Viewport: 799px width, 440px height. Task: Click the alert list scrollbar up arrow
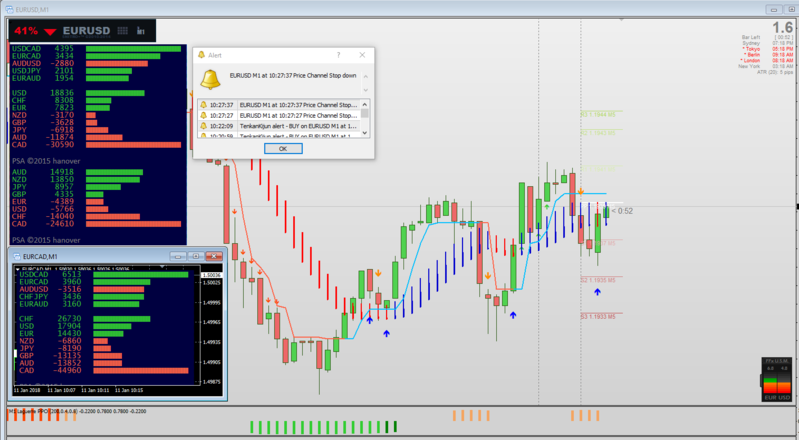tap(364, 104)
